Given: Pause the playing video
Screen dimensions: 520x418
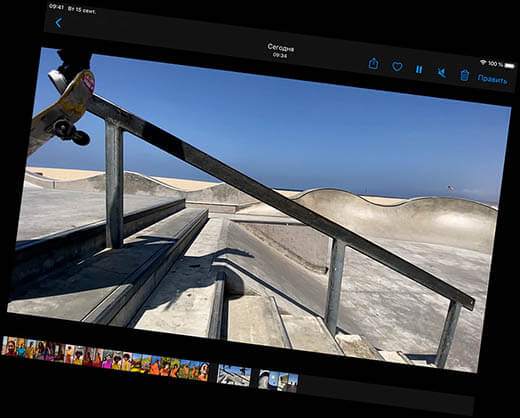Looking at the screenshot, I should click(x=419, y=69).
